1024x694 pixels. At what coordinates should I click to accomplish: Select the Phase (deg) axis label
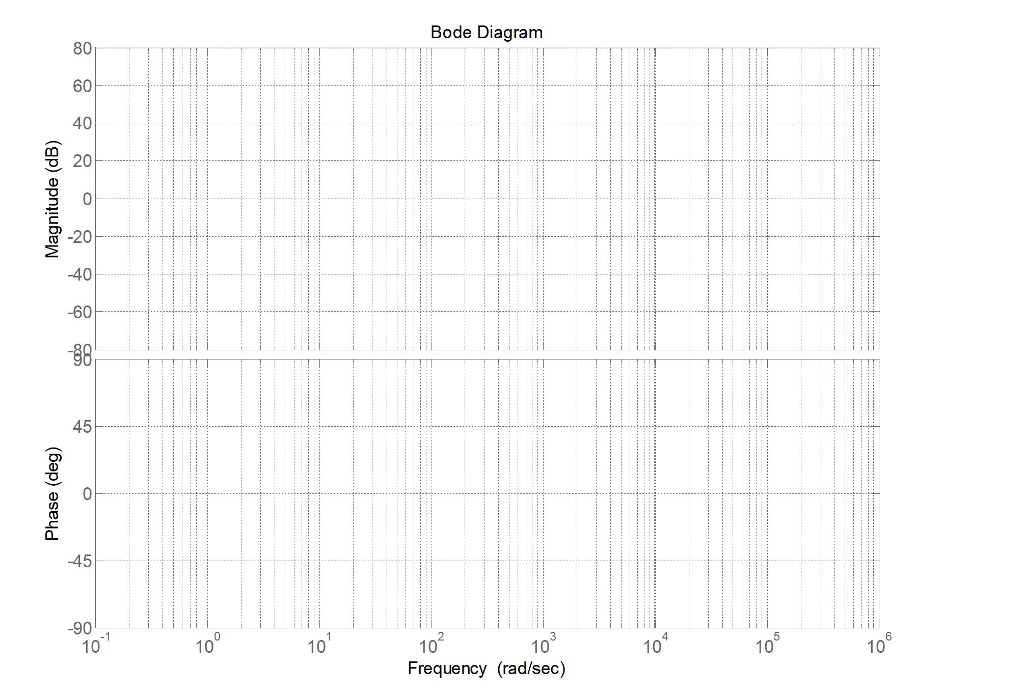54,490
